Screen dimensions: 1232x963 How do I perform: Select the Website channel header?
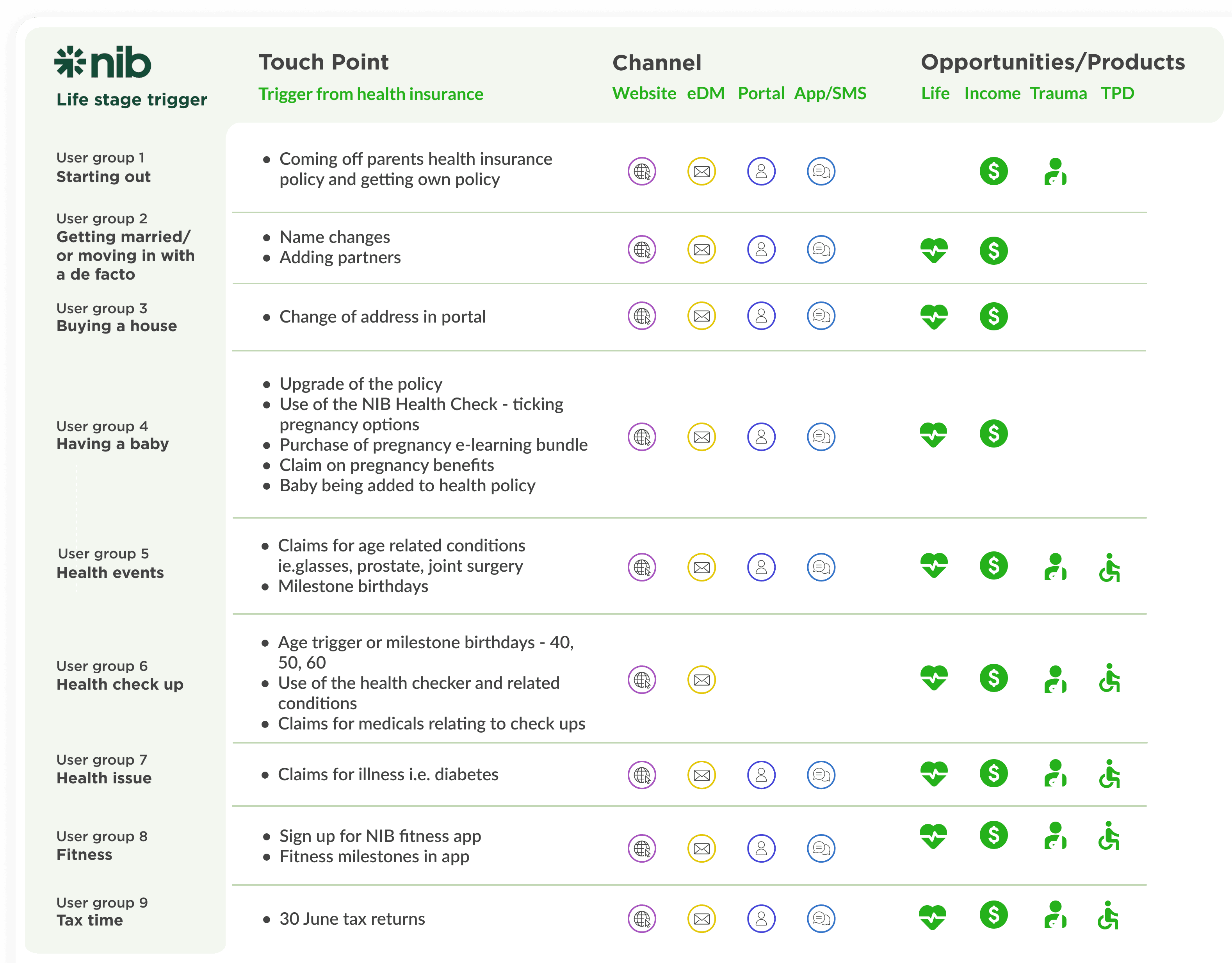pyautogui.click(x=644, y=93)
